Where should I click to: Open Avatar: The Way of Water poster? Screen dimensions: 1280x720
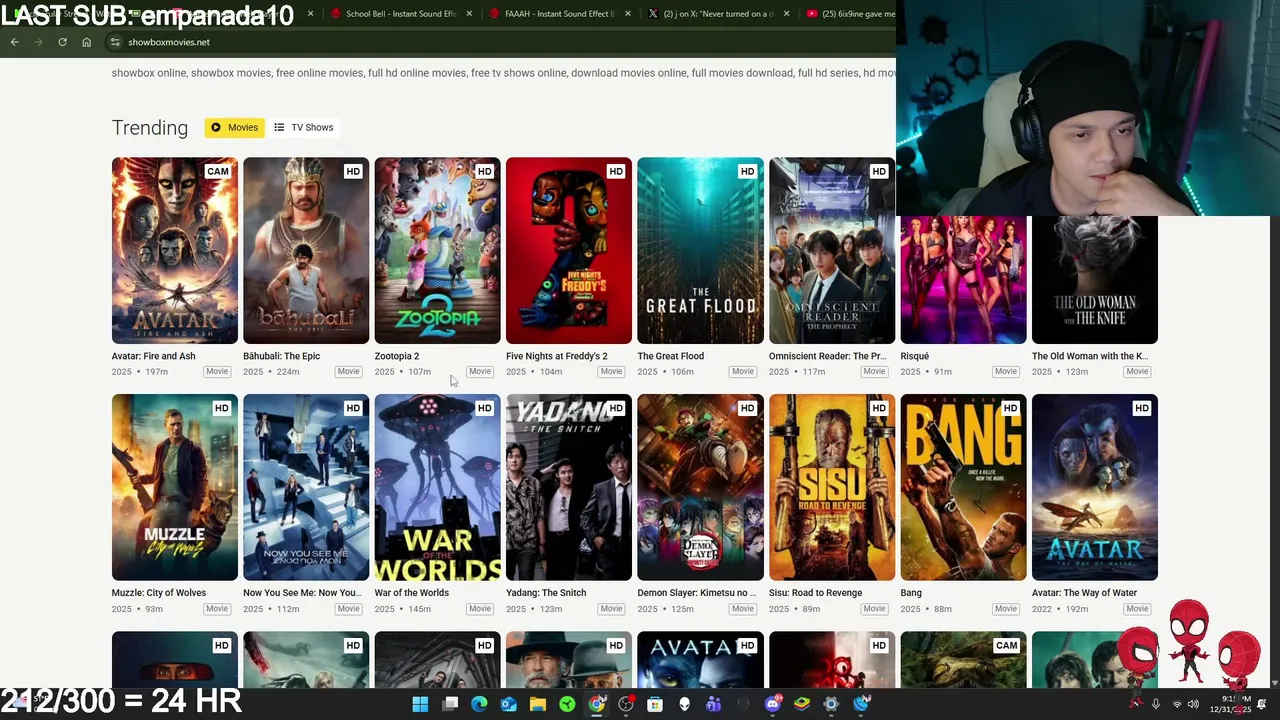[x=1095, y=487]
